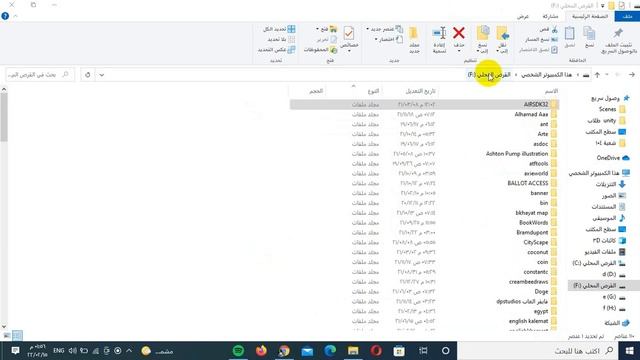Select Local Disk (C:) in the navigation pane
The width and height of the screenshot is (640, 360).
click(598, 263)
